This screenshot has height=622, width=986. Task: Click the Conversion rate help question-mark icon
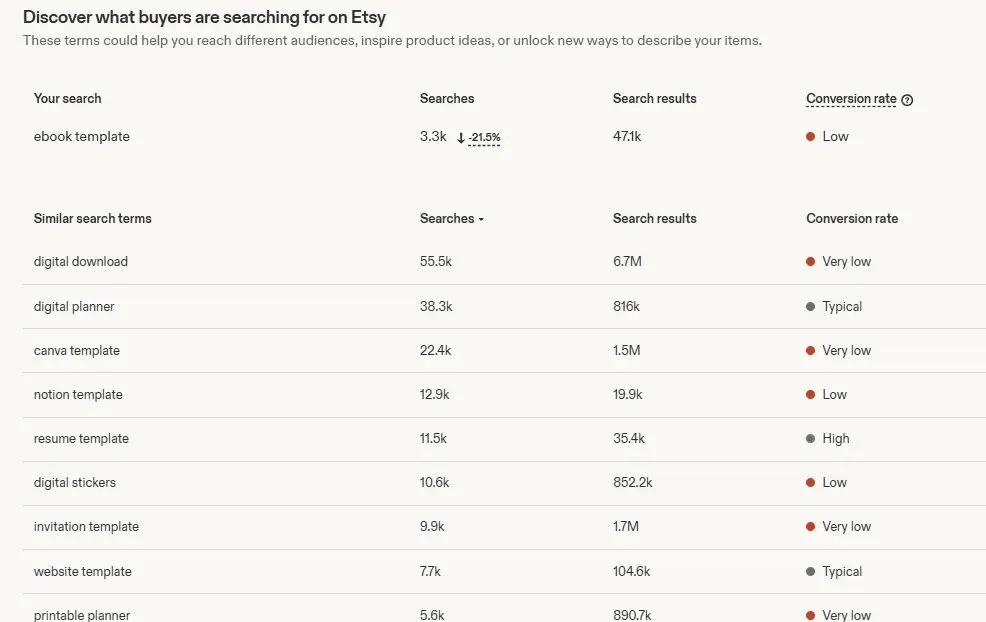[907, 99]
